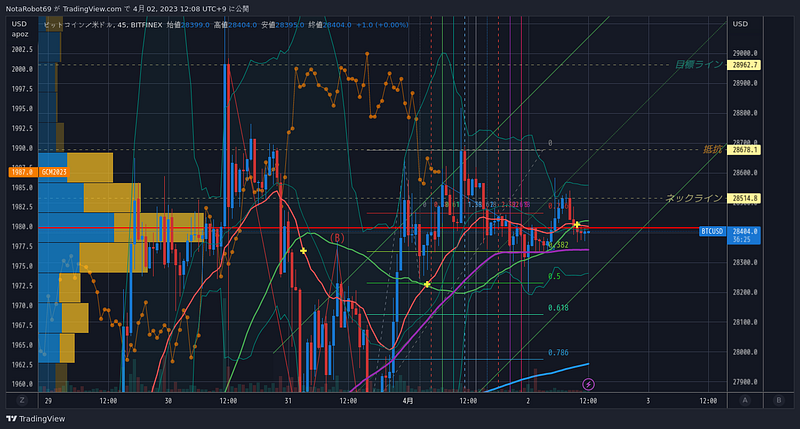Click the 1960.0 left axis tick

(22, 384)
